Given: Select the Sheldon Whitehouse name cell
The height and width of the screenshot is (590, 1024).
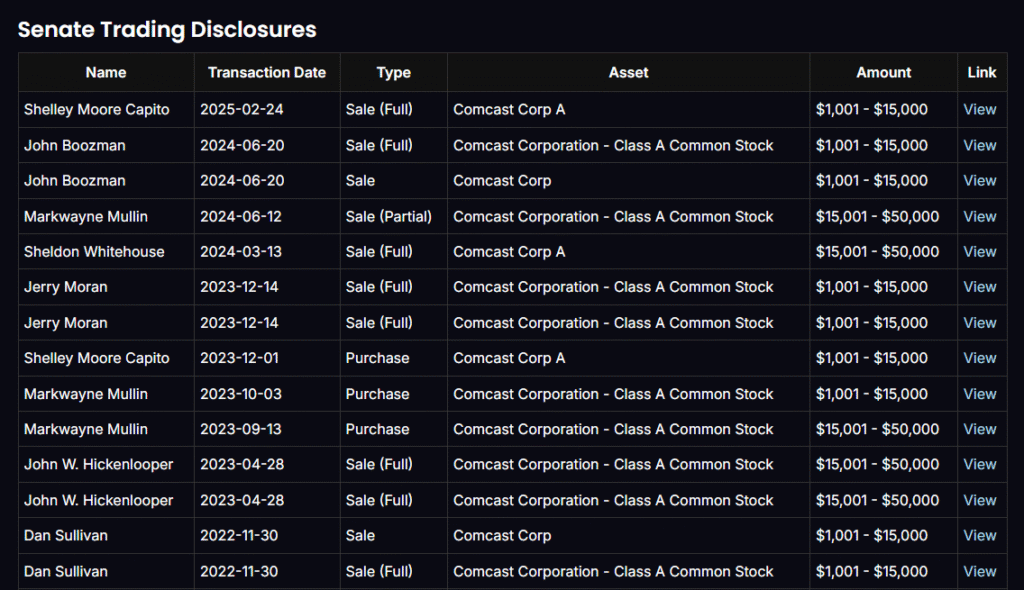Looking at the screenshot, I should click(x=94, y=252).
